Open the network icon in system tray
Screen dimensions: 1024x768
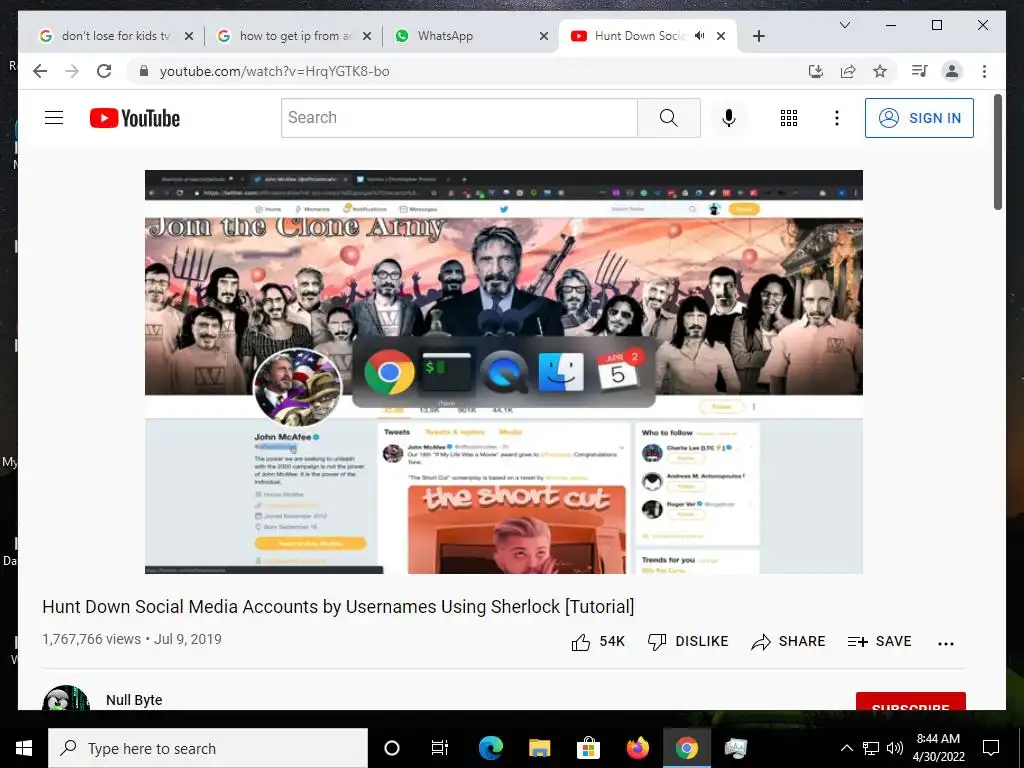click(871, 748)
